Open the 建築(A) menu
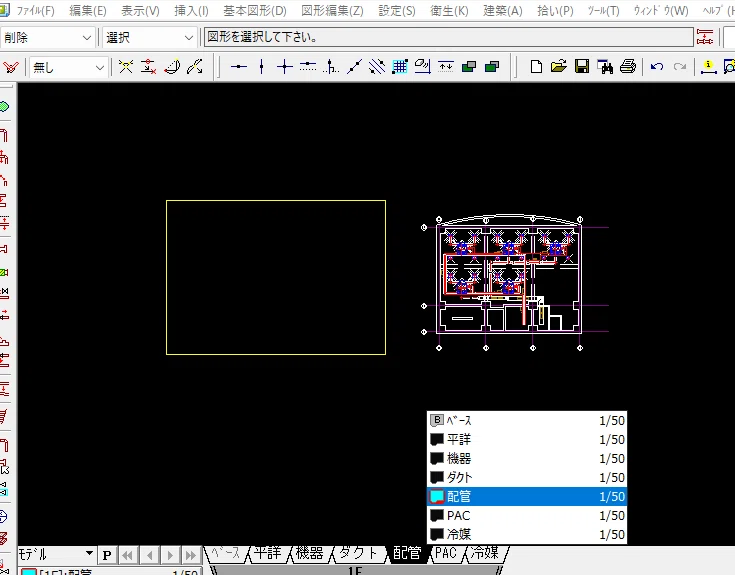Image resolution: width=735 pixels, height=575 pixels. click(502, 10)
